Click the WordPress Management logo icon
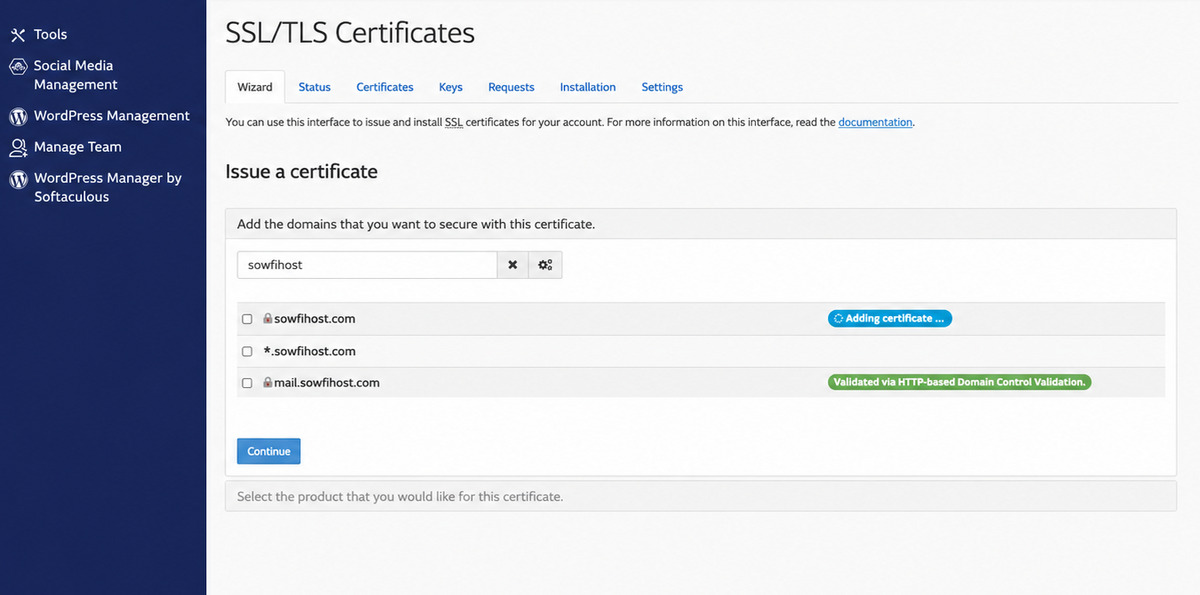Image resolution: width=1200 pixels, height=595 pixels. point(17,116)
